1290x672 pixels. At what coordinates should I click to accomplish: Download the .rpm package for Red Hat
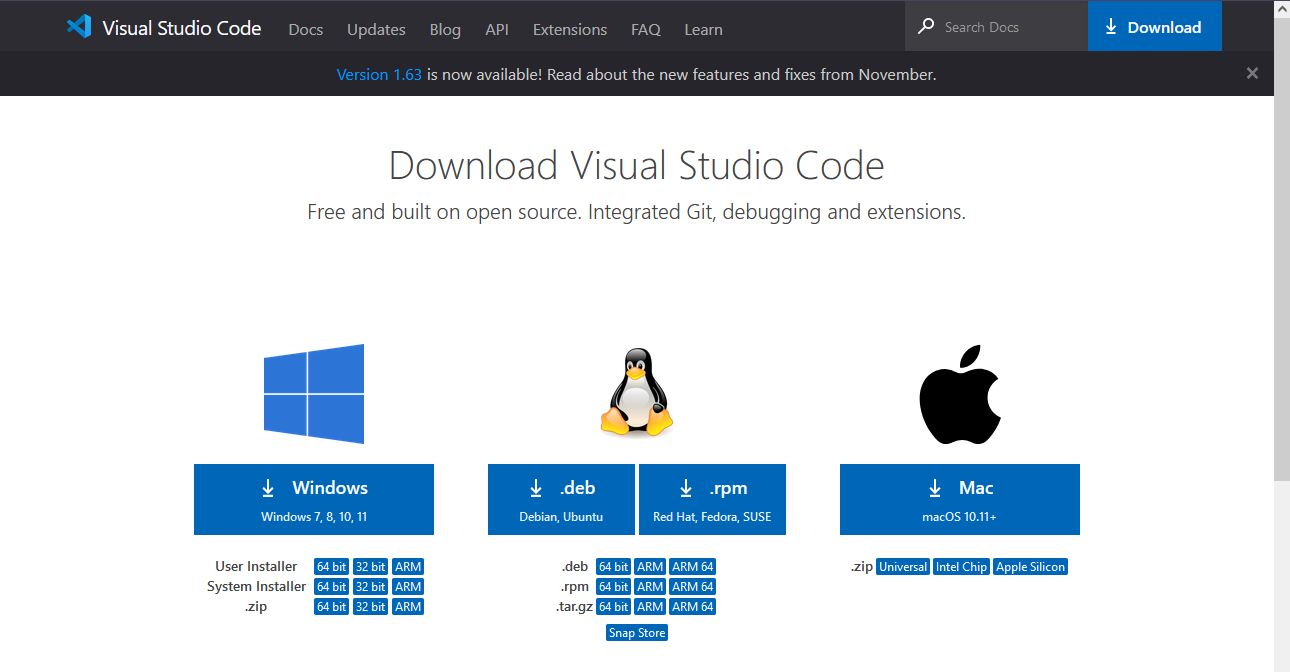tap(712, 499)
